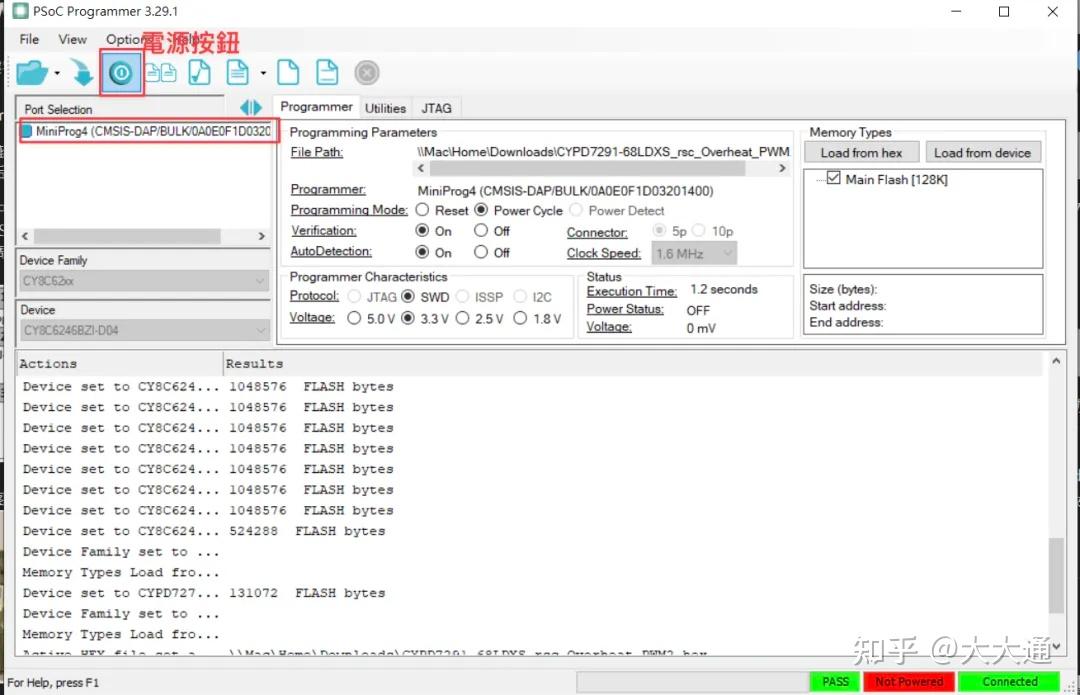The width and height of the screenshot is (1080, 695).
Task: Click the Program device icon
Action: (82, 72)
